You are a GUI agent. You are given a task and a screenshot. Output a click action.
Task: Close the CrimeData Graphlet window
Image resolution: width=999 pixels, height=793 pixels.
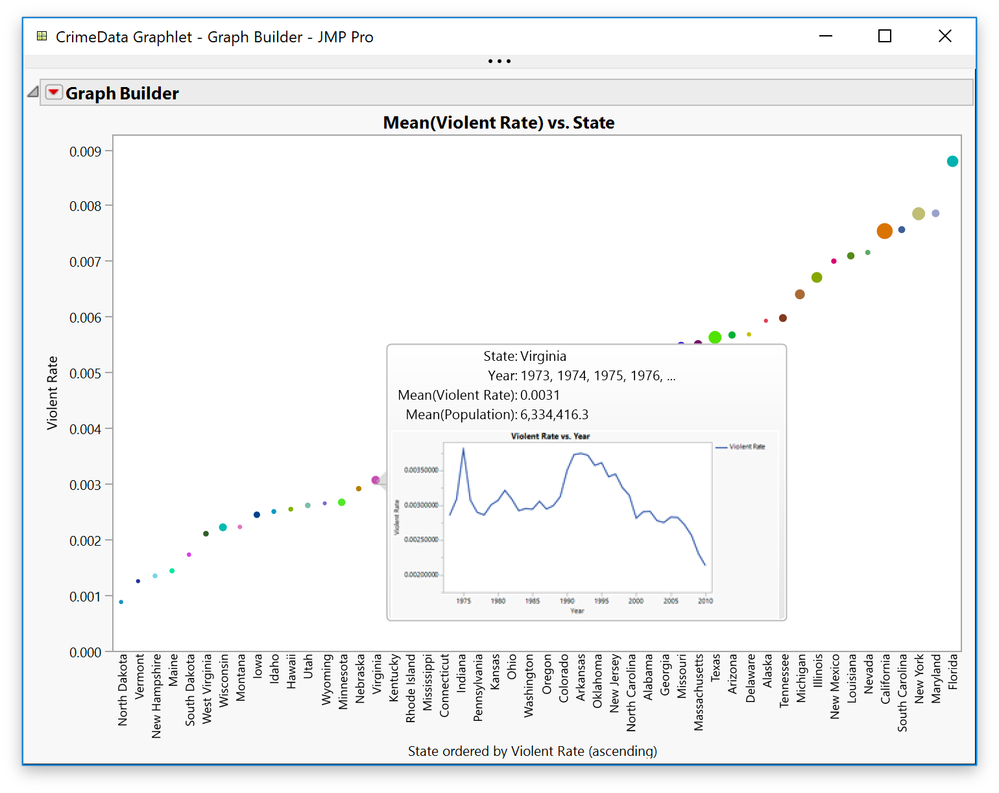click(945, 36)
